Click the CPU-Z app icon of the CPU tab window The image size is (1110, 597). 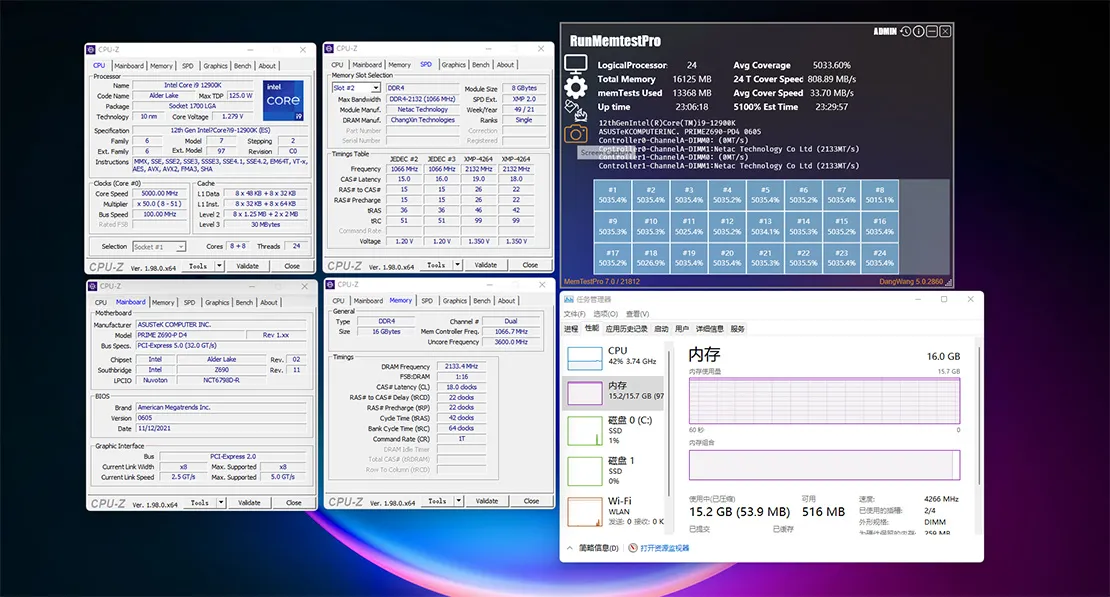(x=91, y=50)
